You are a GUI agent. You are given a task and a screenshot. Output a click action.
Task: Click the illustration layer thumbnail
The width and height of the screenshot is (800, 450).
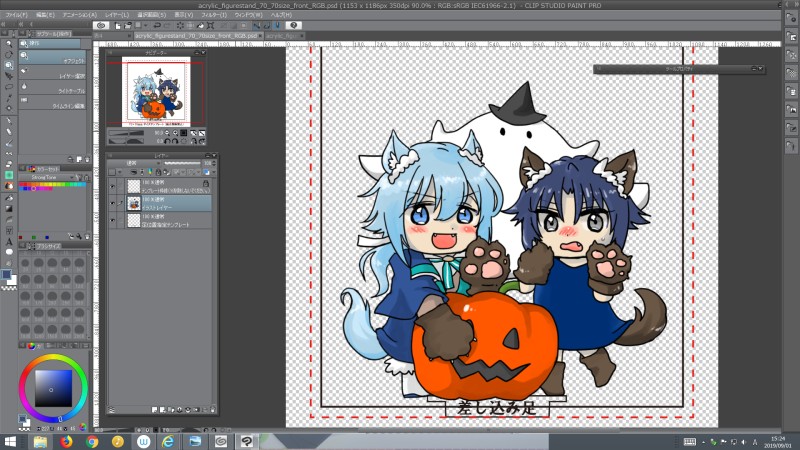point(134,203)
